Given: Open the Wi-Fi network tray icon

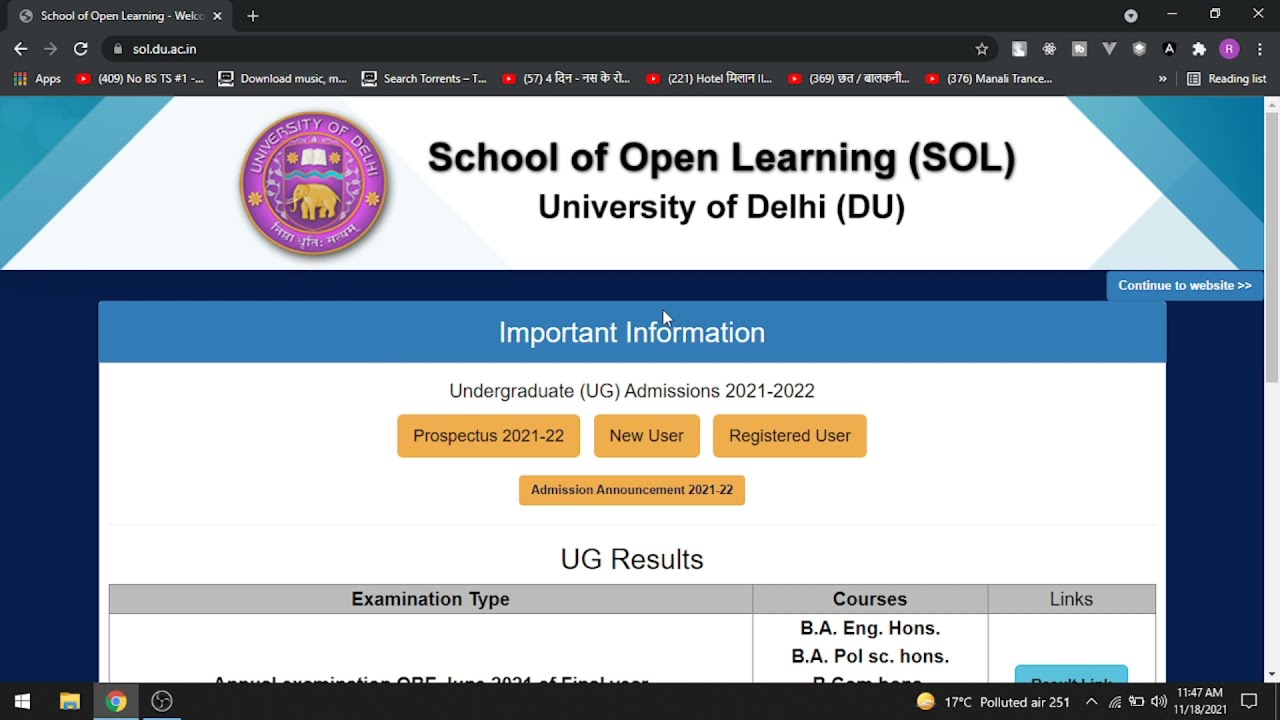Looking at the screenshot, I should (x=1115, y=702).
